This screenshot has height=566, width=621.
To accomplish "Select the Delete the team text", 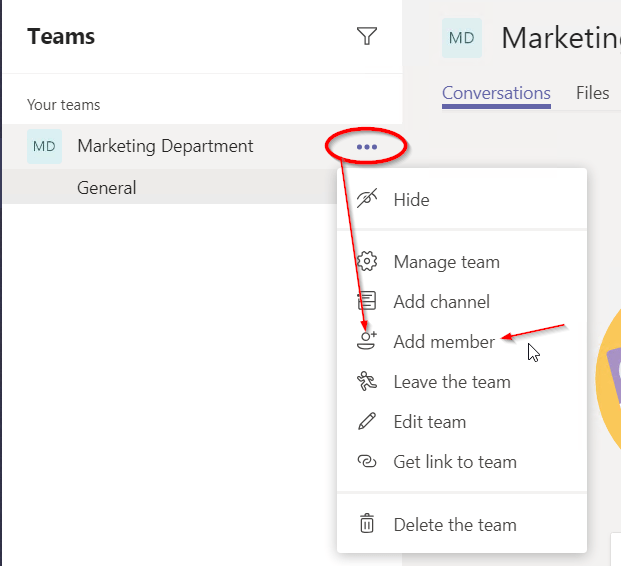I will click(455, 524).
